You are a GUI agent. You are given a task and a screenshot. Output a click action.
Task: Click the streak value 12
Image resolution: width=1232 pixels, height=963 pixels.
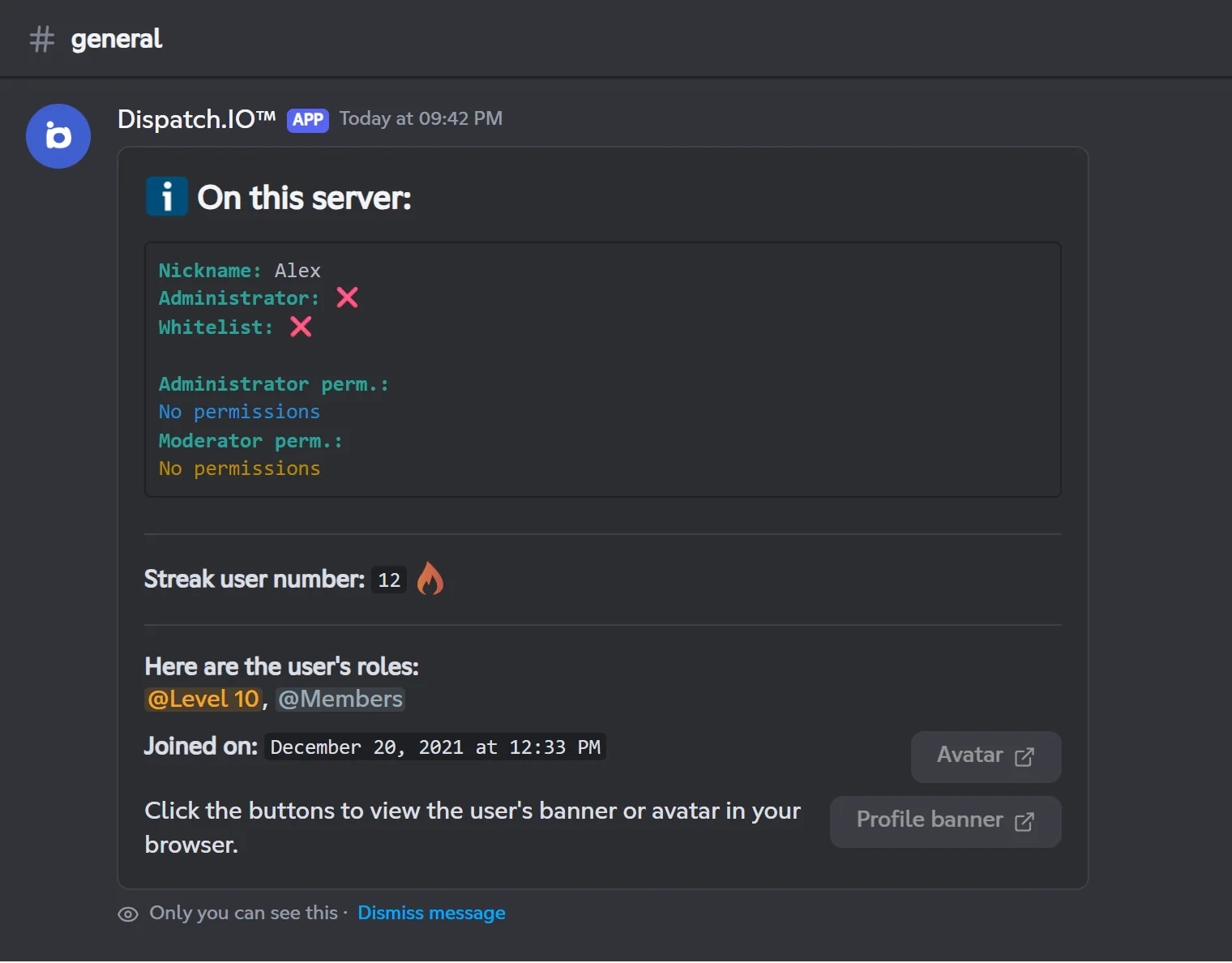click(x=389, y=580)
